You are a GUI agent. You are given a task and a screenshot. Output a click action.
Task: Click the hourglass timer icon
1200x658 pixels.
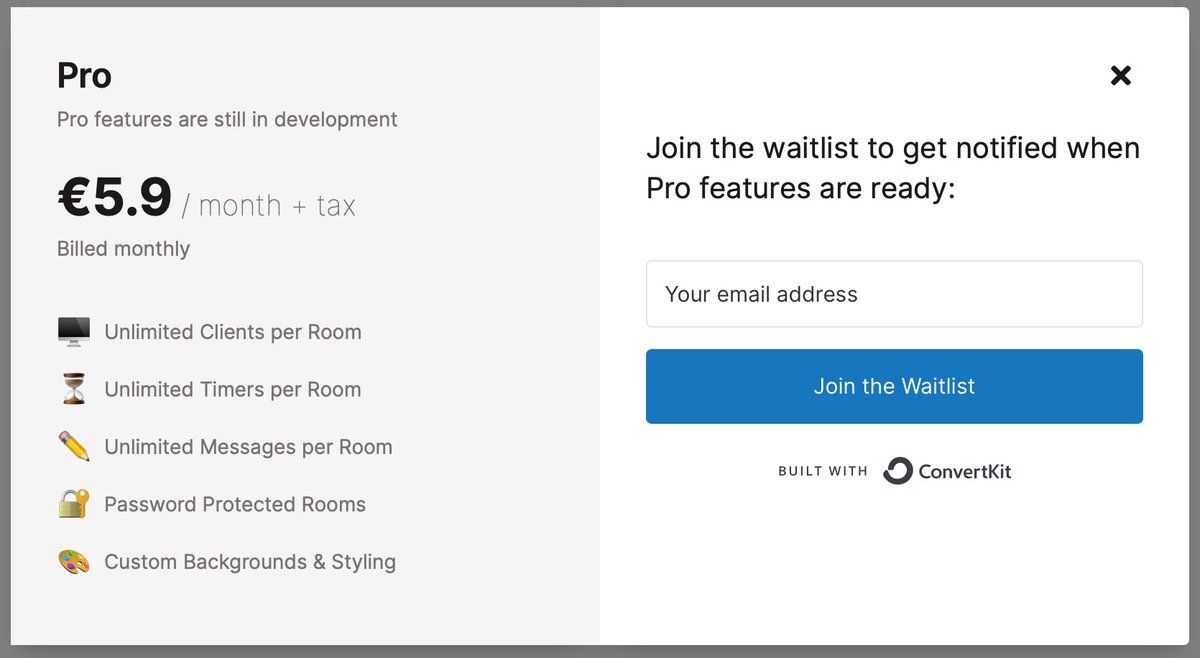pos(74,389)
